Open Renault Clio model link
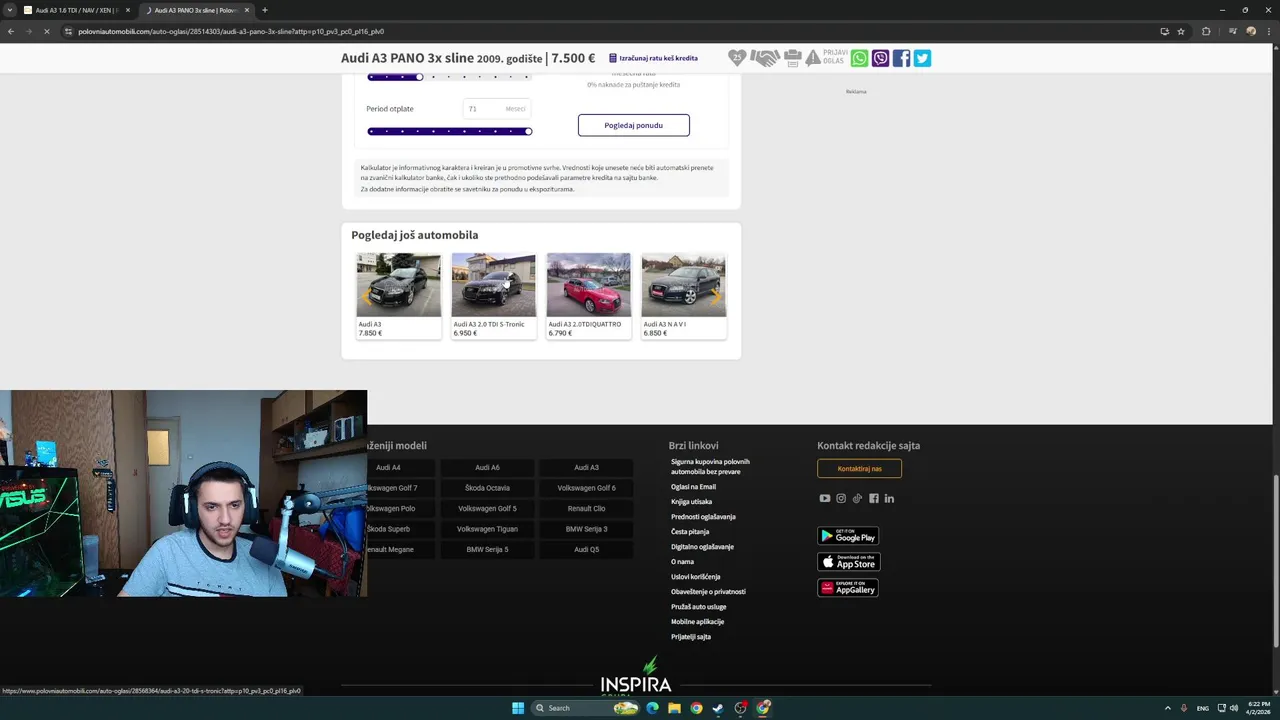 coord(586,508)
